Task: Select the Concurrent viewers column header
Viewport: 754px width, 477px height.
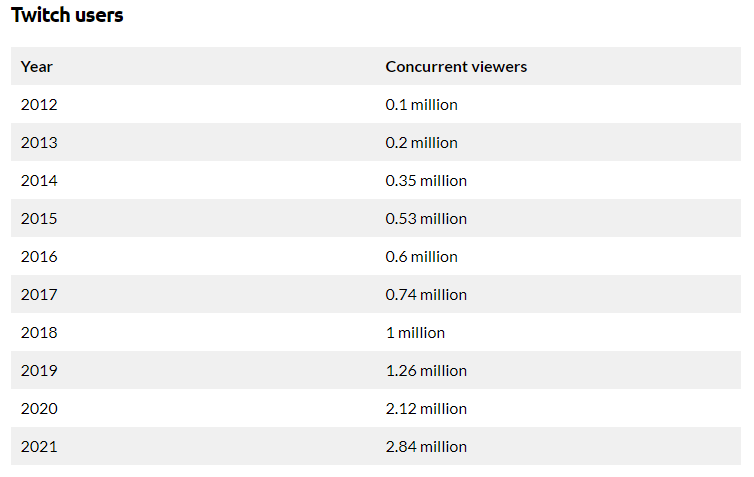Action: click(456, 66)
